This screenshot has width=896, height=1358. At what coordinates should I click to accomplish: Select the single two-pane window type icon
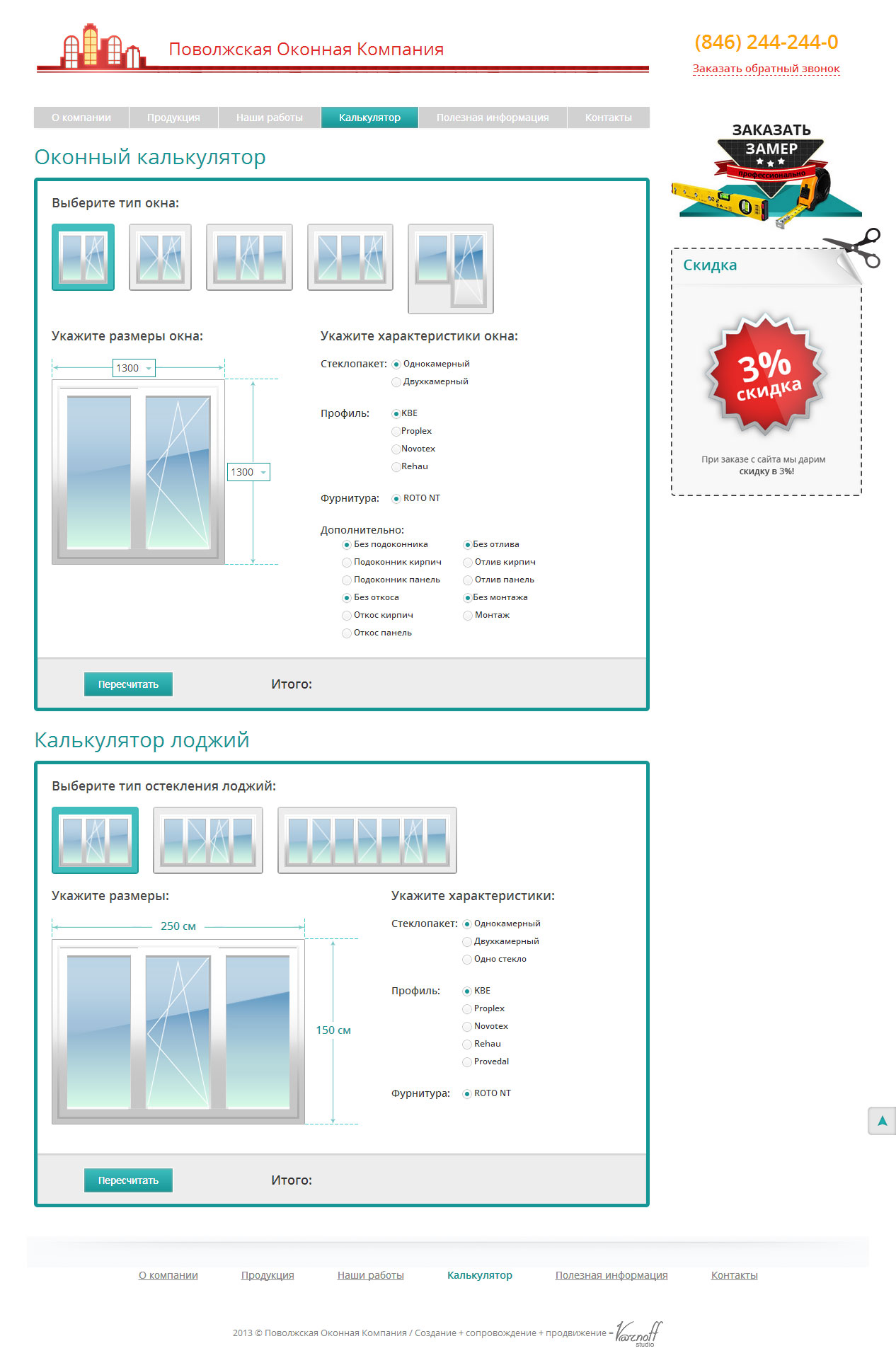(x=83, y=257)
